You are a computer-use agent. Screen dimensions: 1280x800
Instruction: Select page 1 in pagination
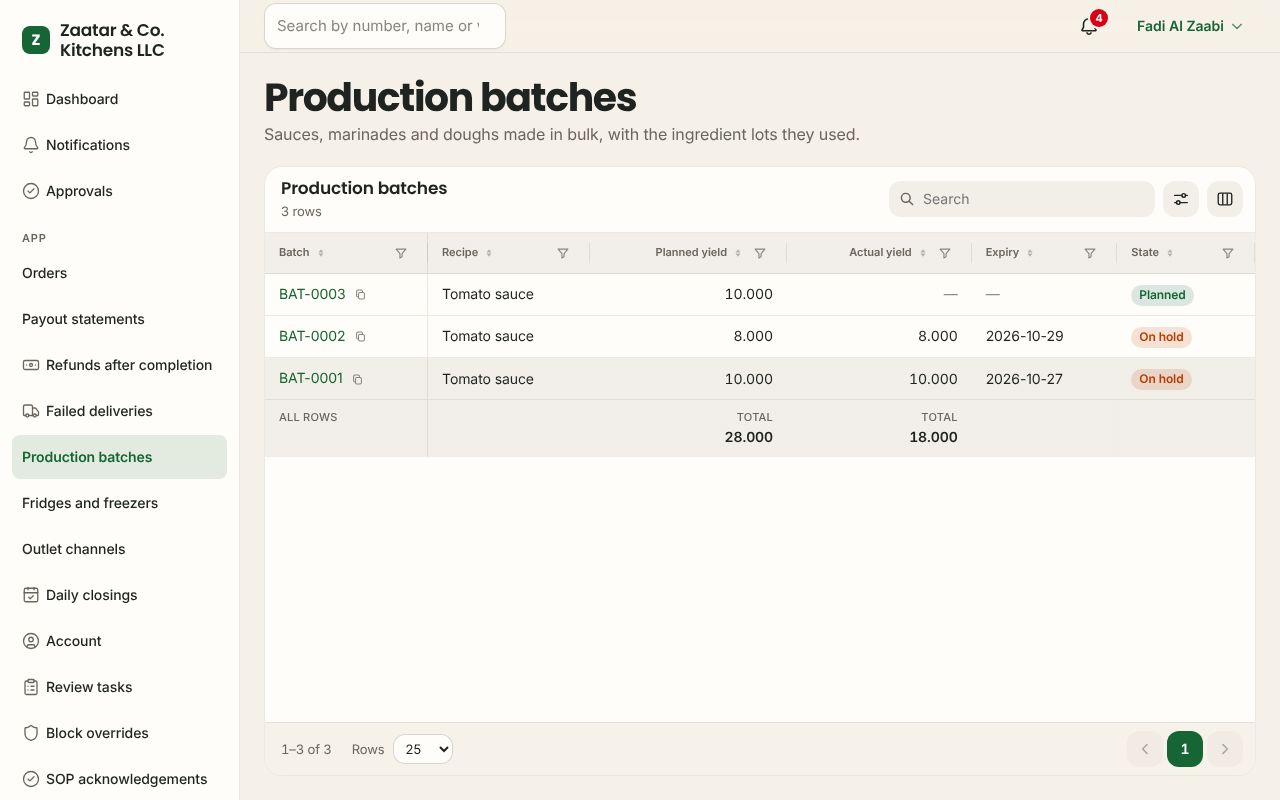tap(1185, 749)
